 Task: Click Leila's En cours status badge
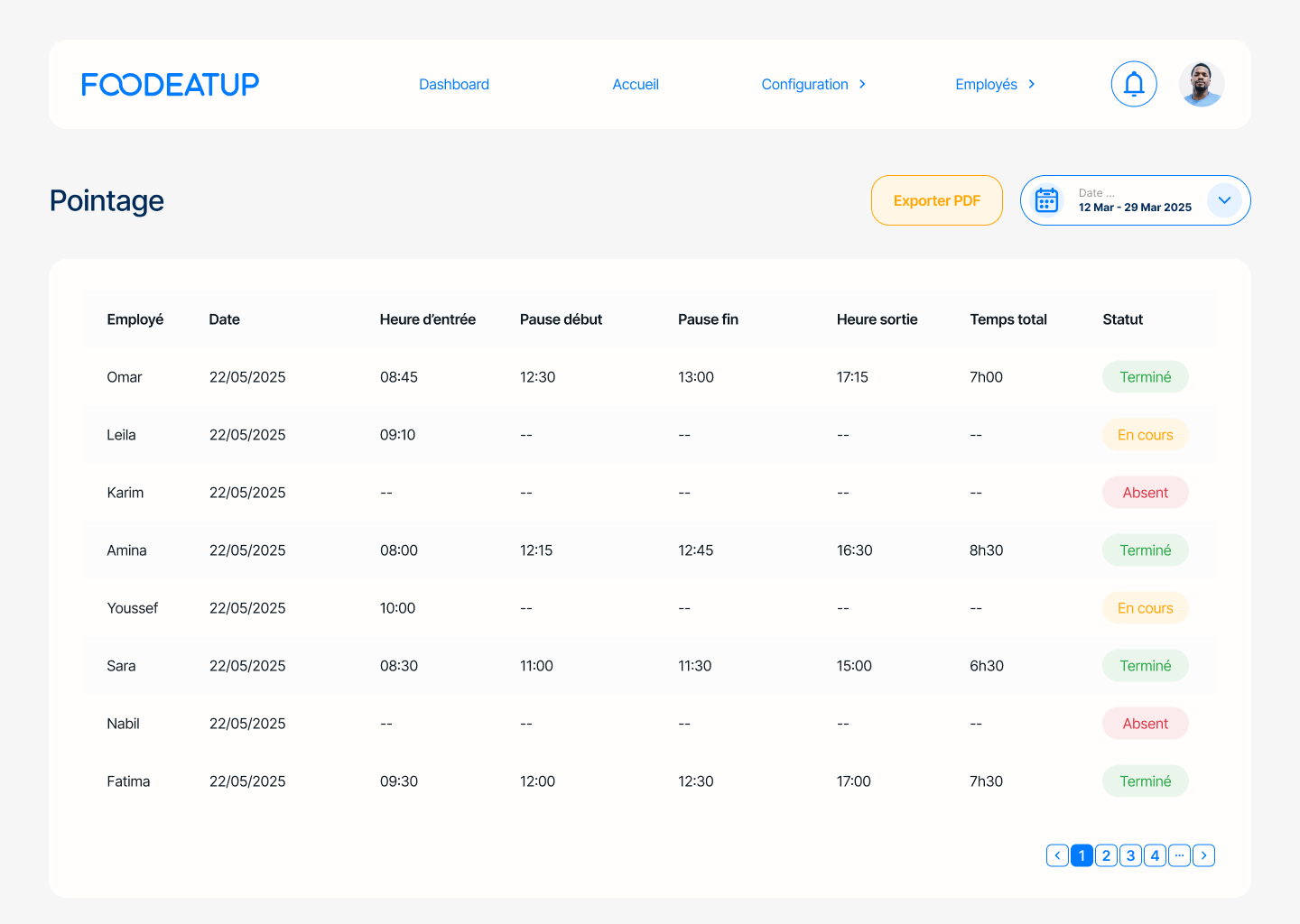coord(1145,435)
